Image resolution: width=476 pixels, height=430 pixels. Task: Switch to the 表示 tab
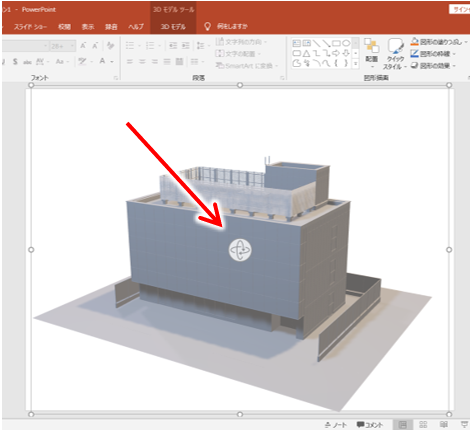tap(88, 27)
